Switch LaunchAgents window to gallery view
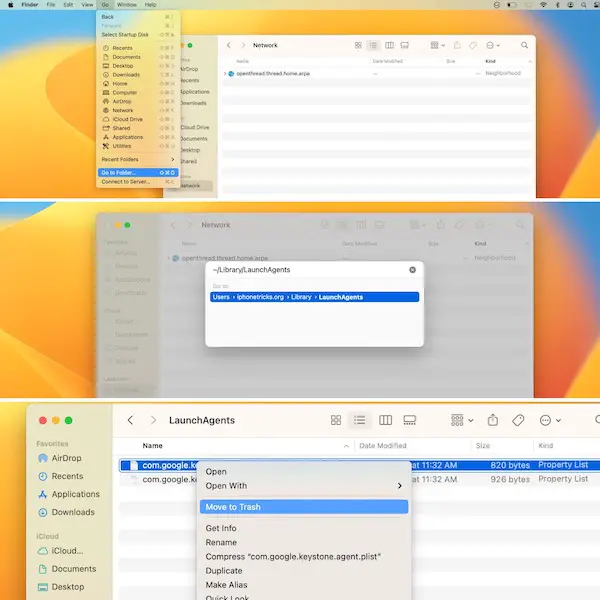The image size is (600, 600). [409, 420]
